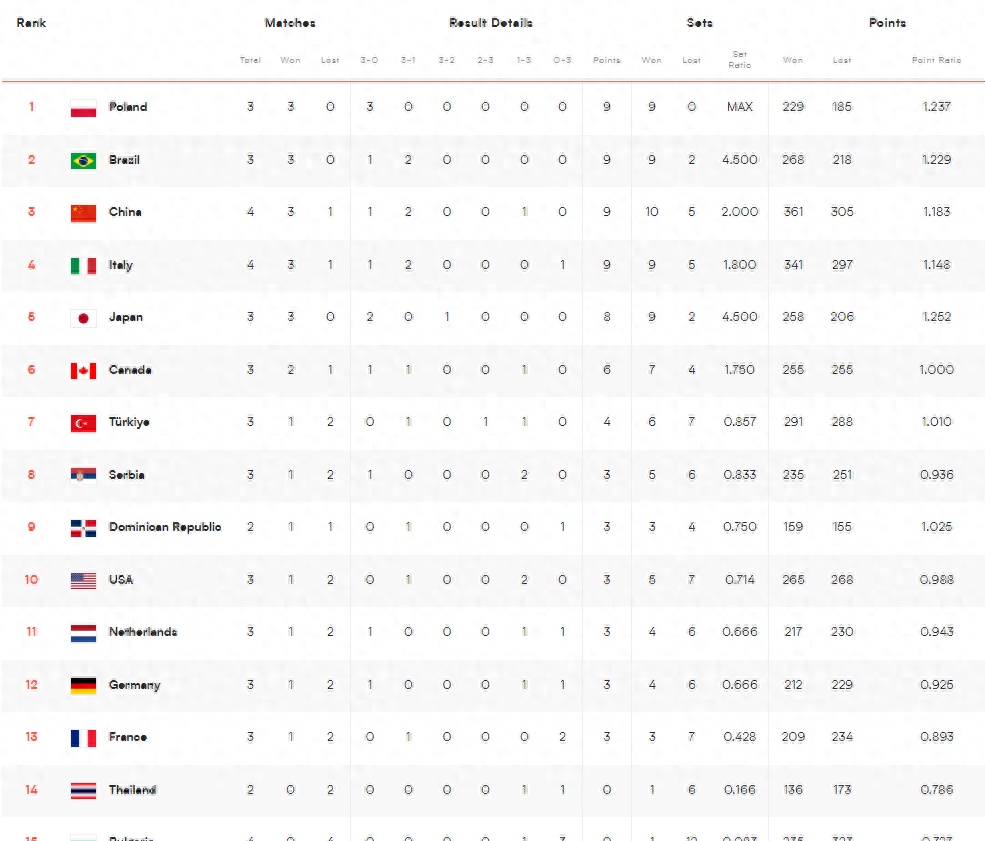Click the Serbia flag icon
This screenshot has width=985, height=841.
pos(83,475)
